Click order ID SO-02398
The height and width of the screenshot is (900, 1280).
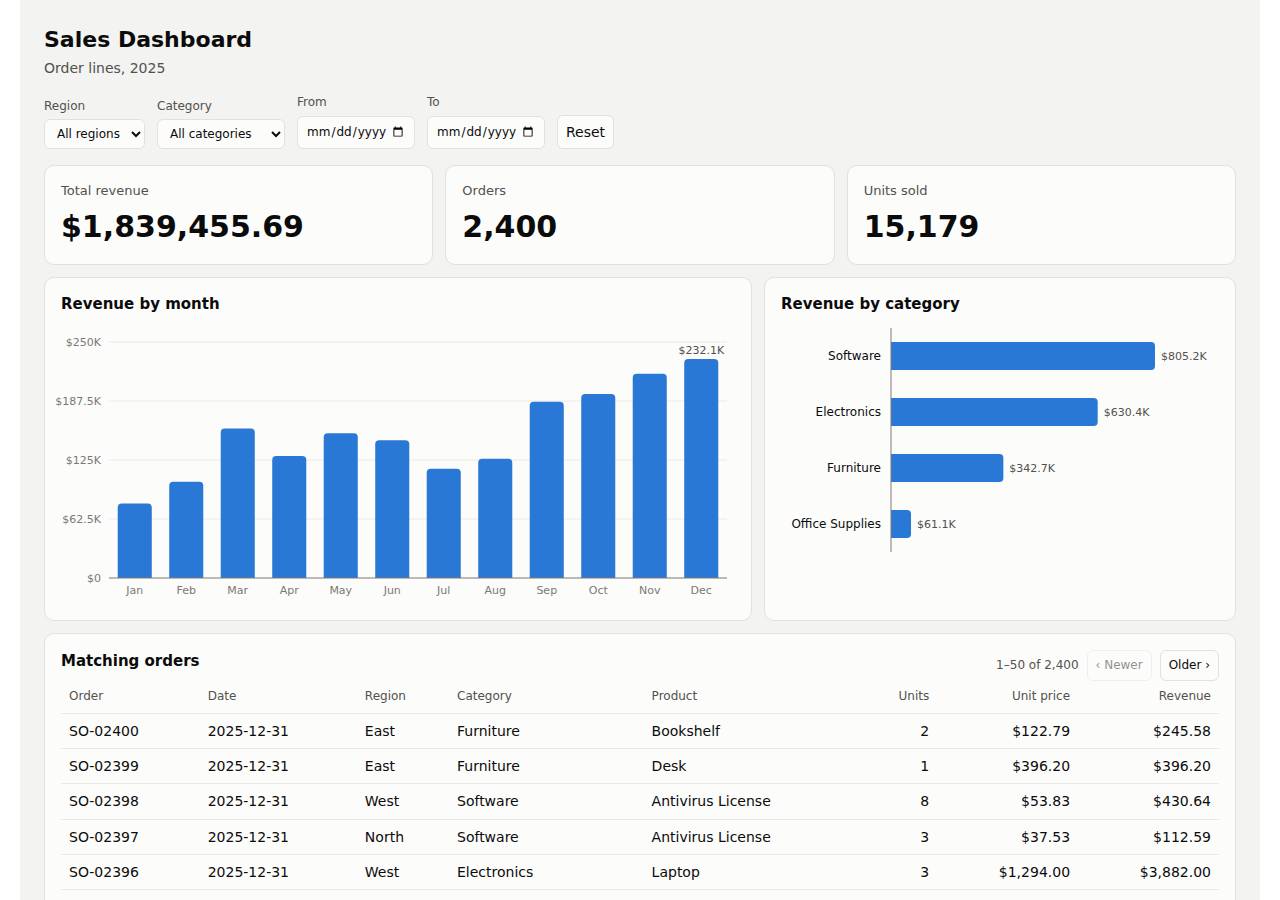pos(104,801)
